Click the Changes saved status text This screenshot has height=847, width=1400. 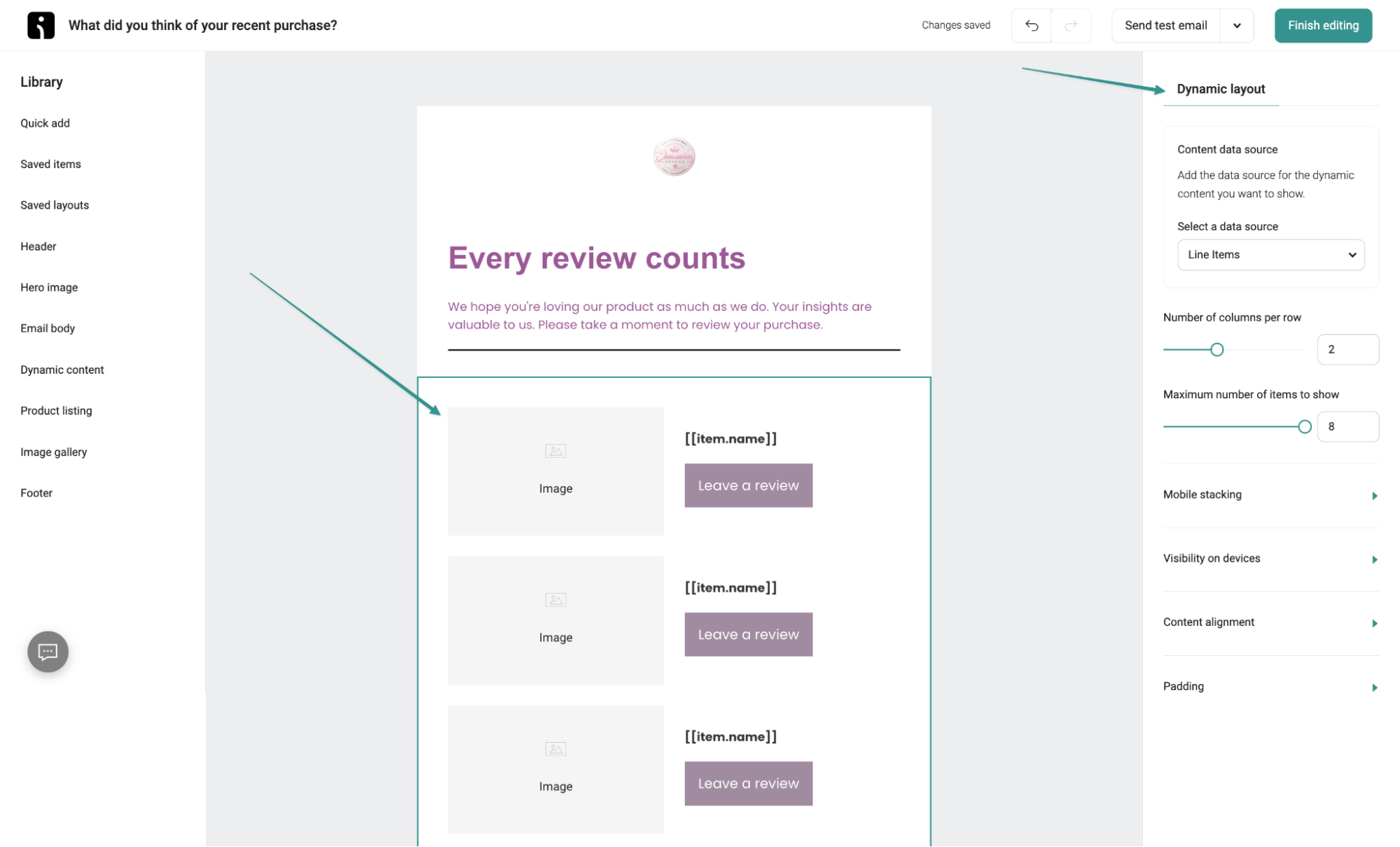tap(955, 25)
